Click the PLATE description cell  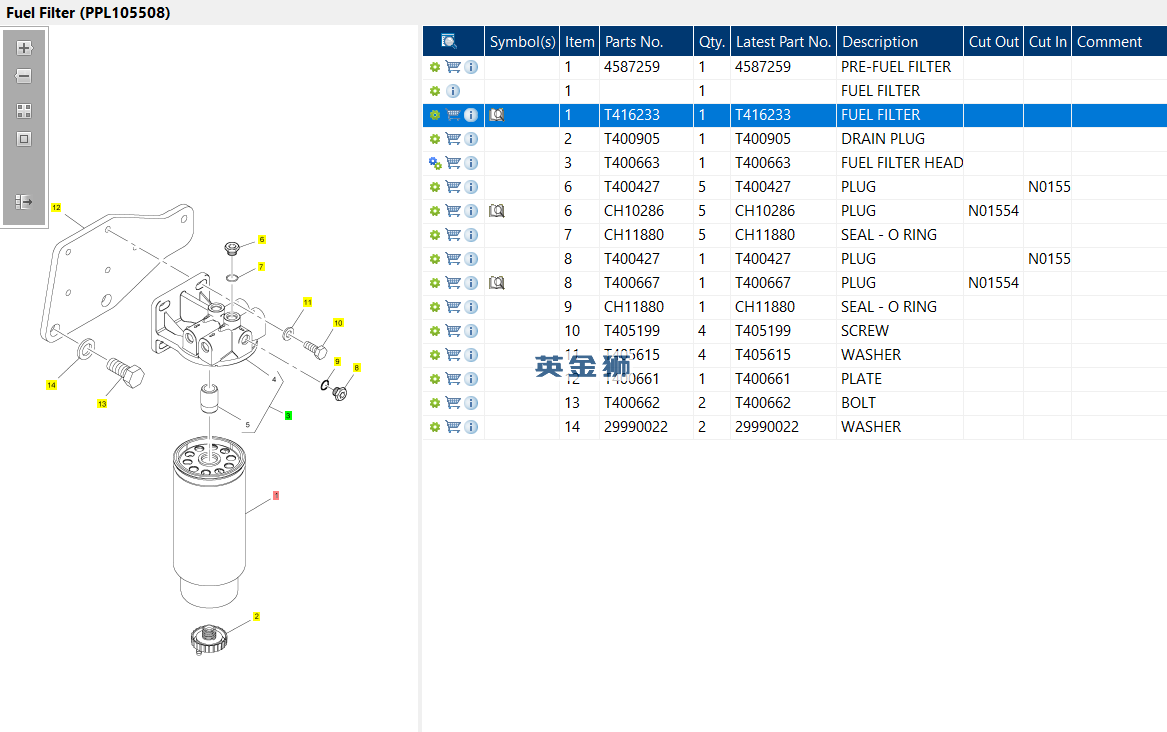point(900,379)
